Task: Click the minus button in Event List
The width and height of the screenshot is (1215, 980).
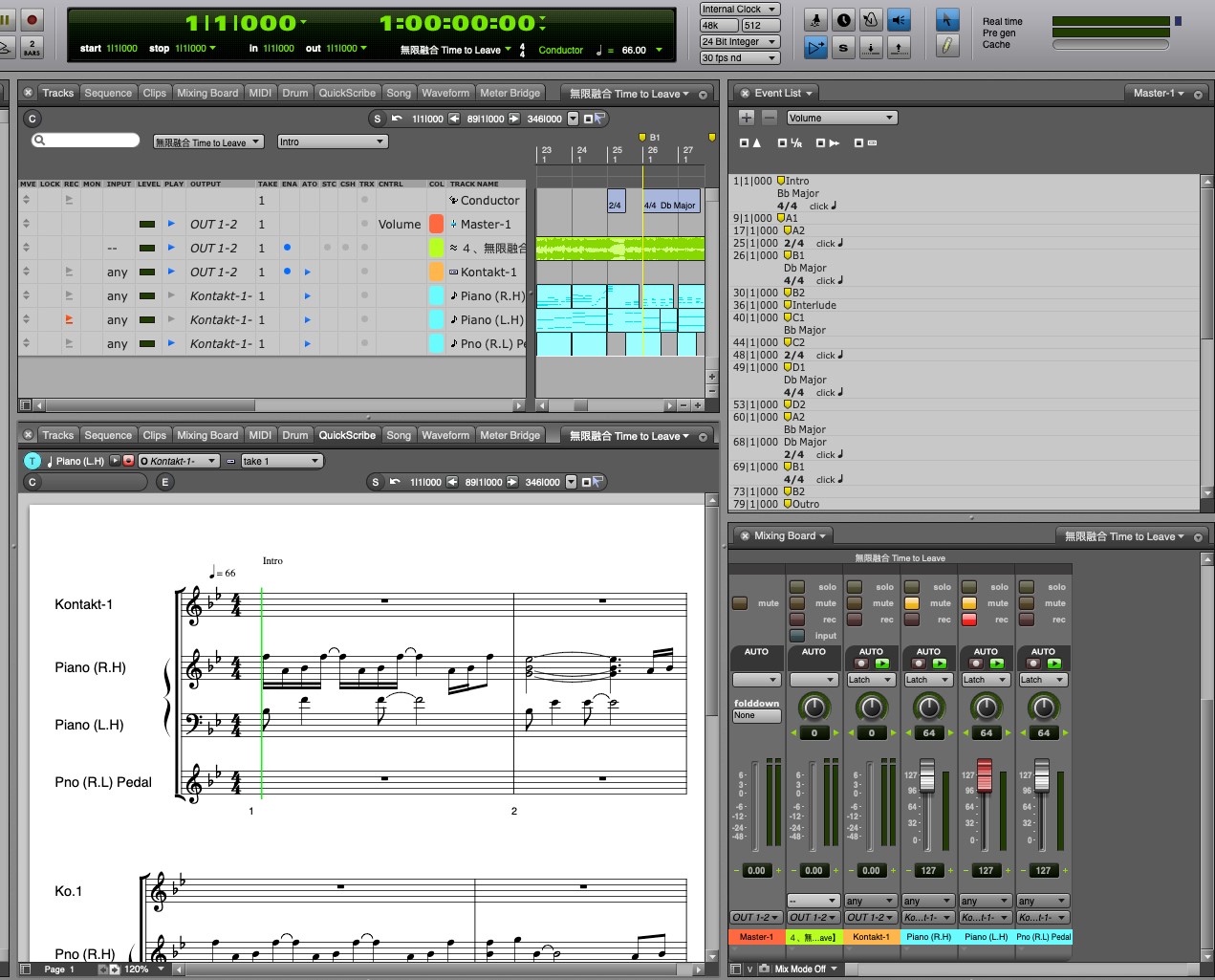Action: pos(769,118)
